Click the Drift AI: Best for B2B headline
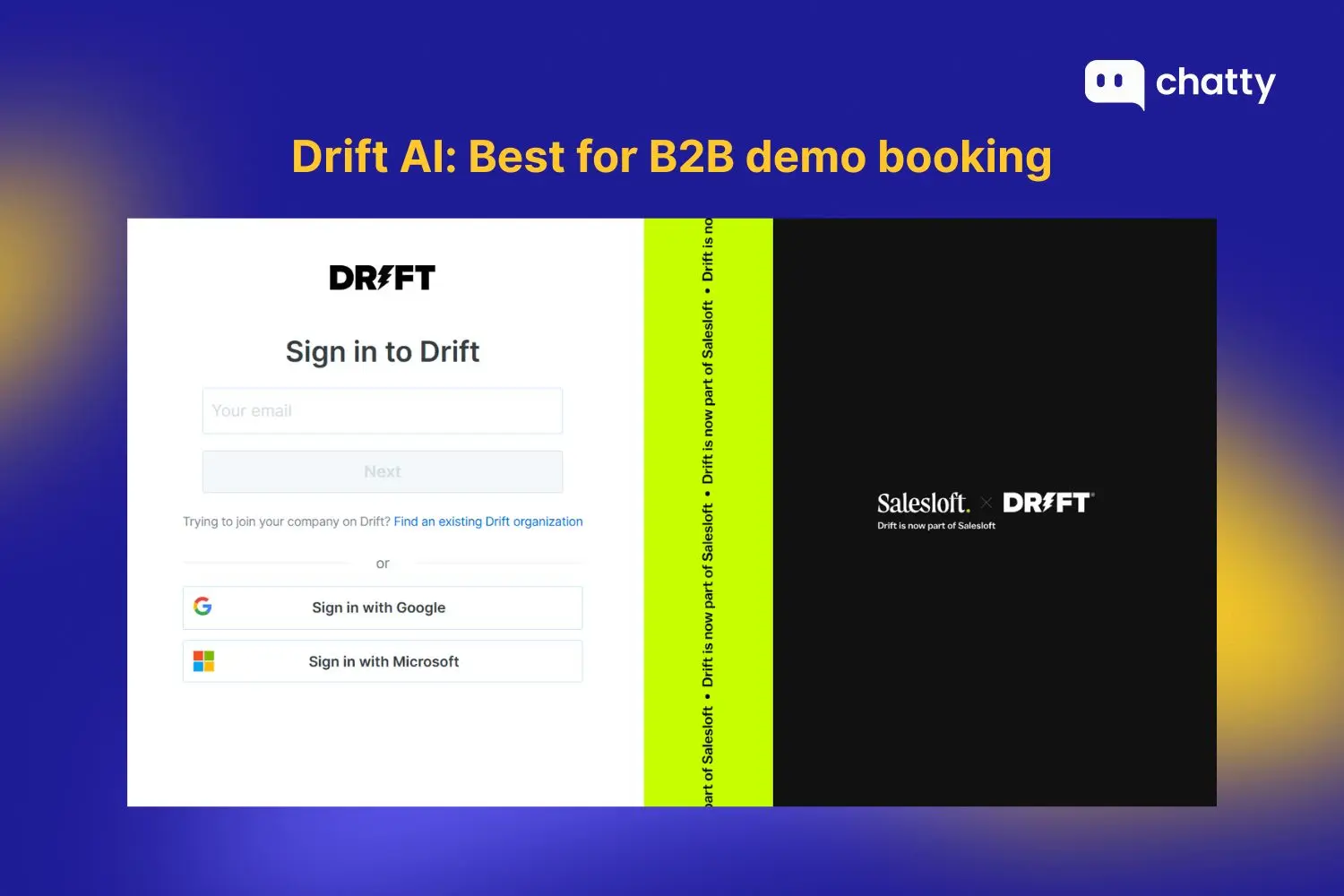Image resolution: width=1344 pixels, height=896 pixels. (672, 157)
